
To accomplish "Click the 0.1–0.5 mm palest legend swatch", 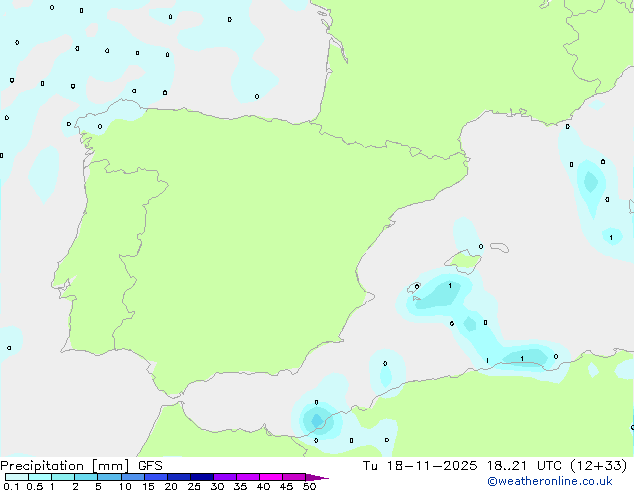I will coord(17,477).
